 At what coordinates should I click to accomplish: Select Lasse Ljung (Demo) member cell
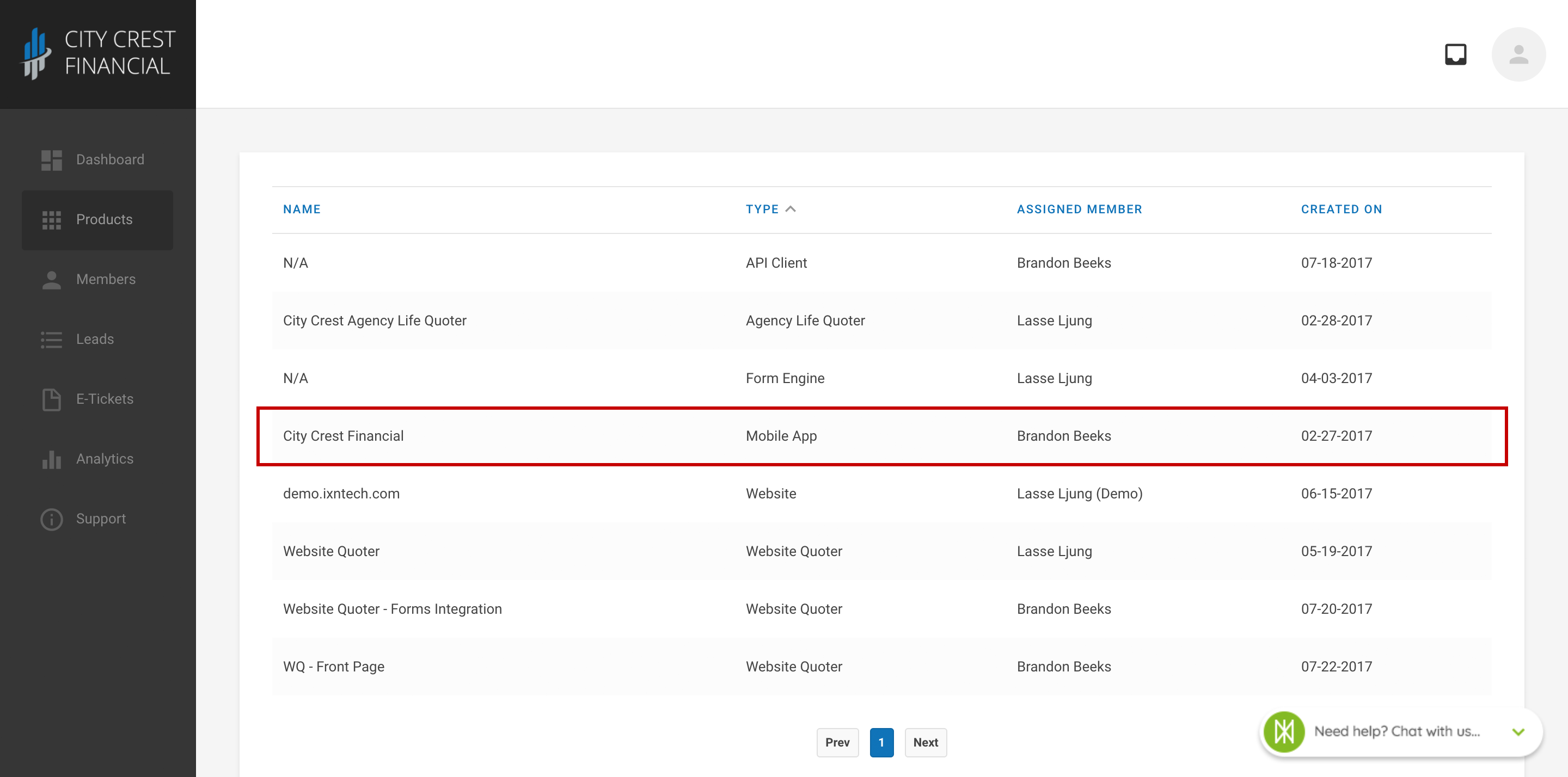pyautogui.click(x=1079, y=494)
